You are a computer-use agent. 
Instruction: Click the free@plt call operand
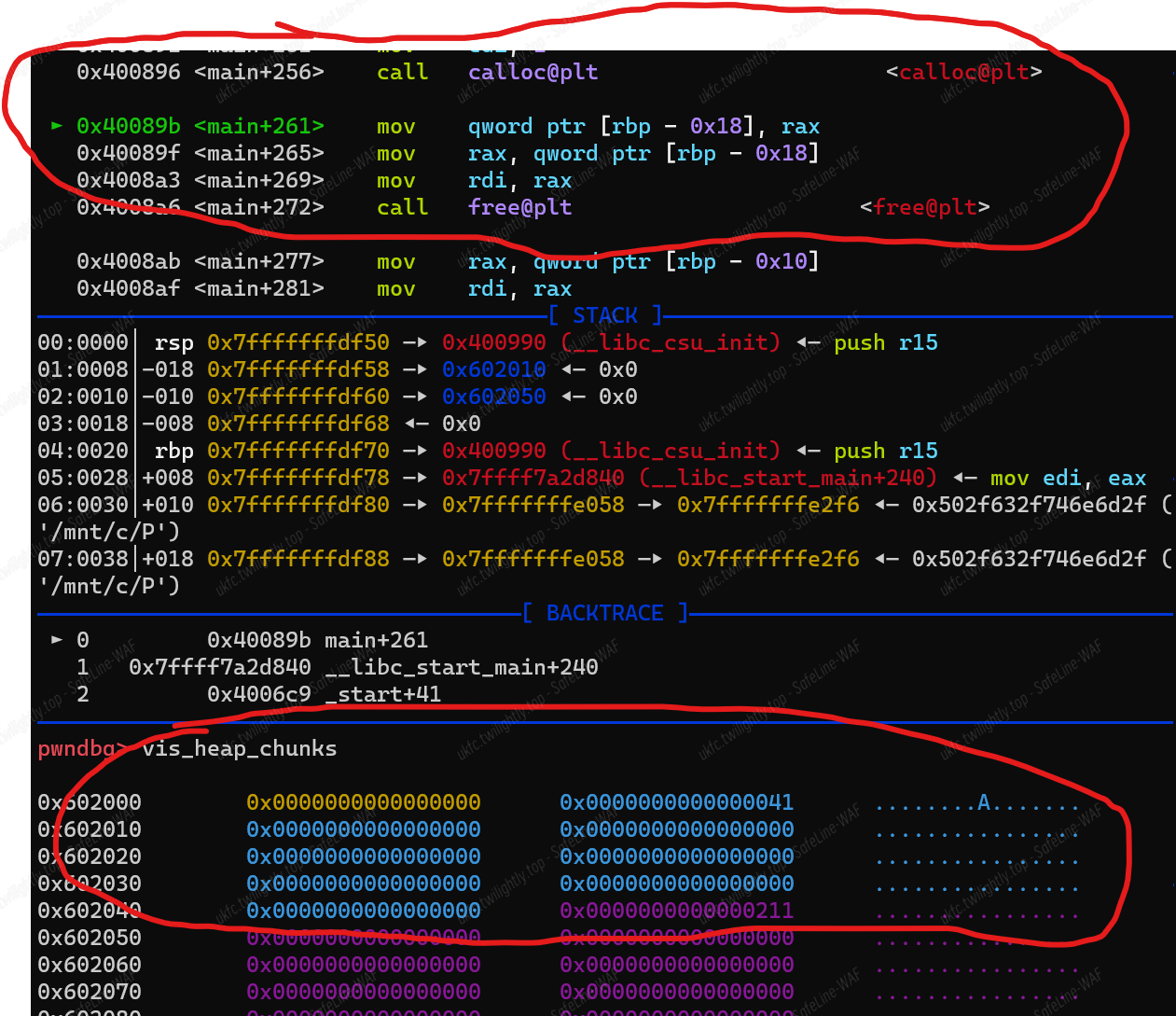coord(519,207)
